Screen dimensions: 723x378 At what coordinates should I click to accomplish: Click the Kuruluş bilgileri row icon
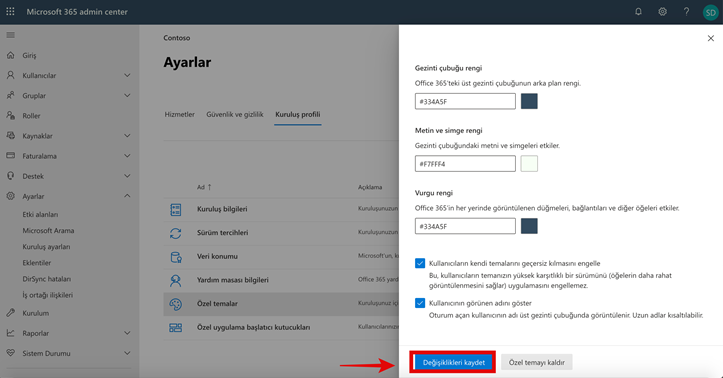coord(176,210)
